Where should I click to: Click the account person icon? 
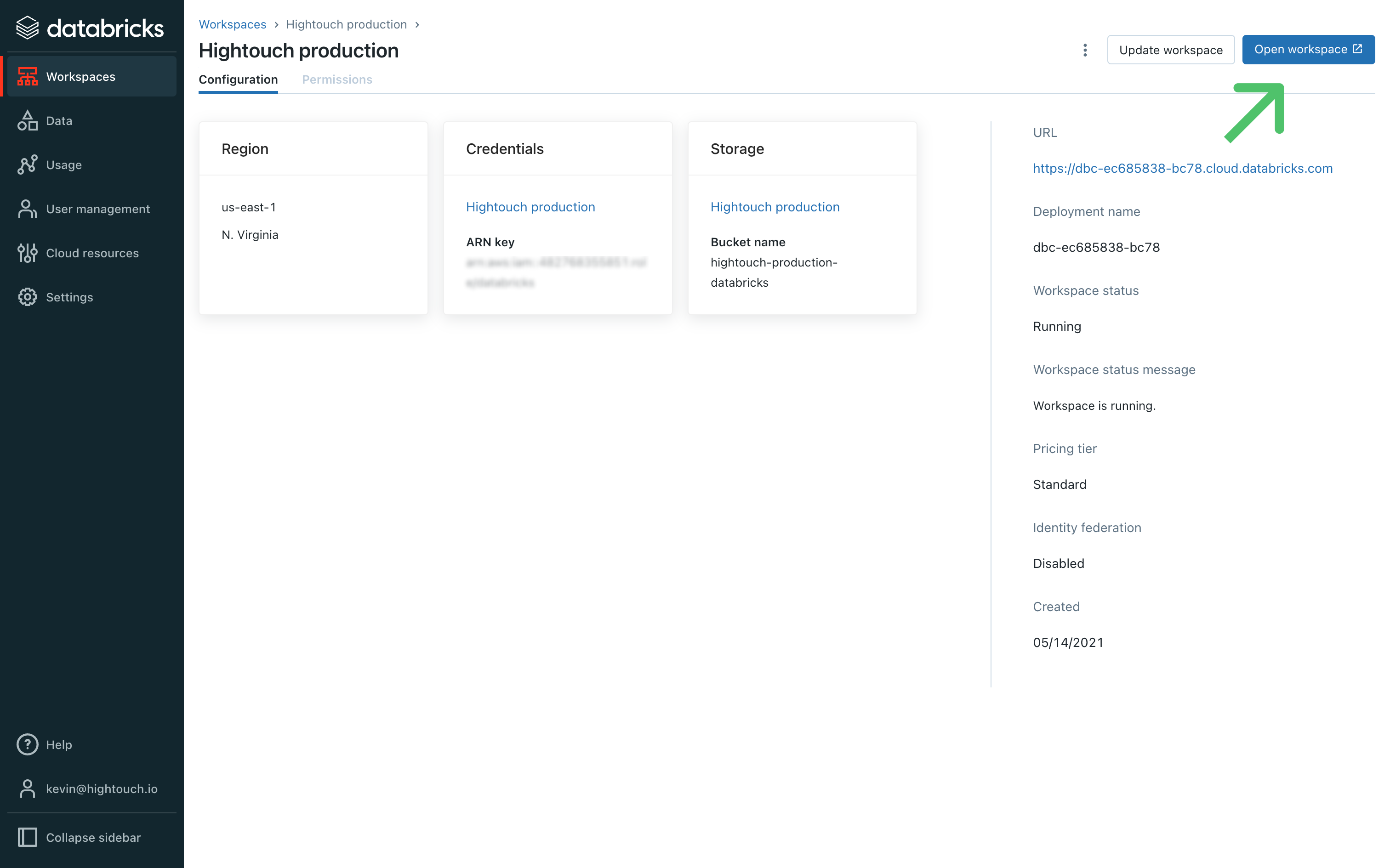point(27,789)
